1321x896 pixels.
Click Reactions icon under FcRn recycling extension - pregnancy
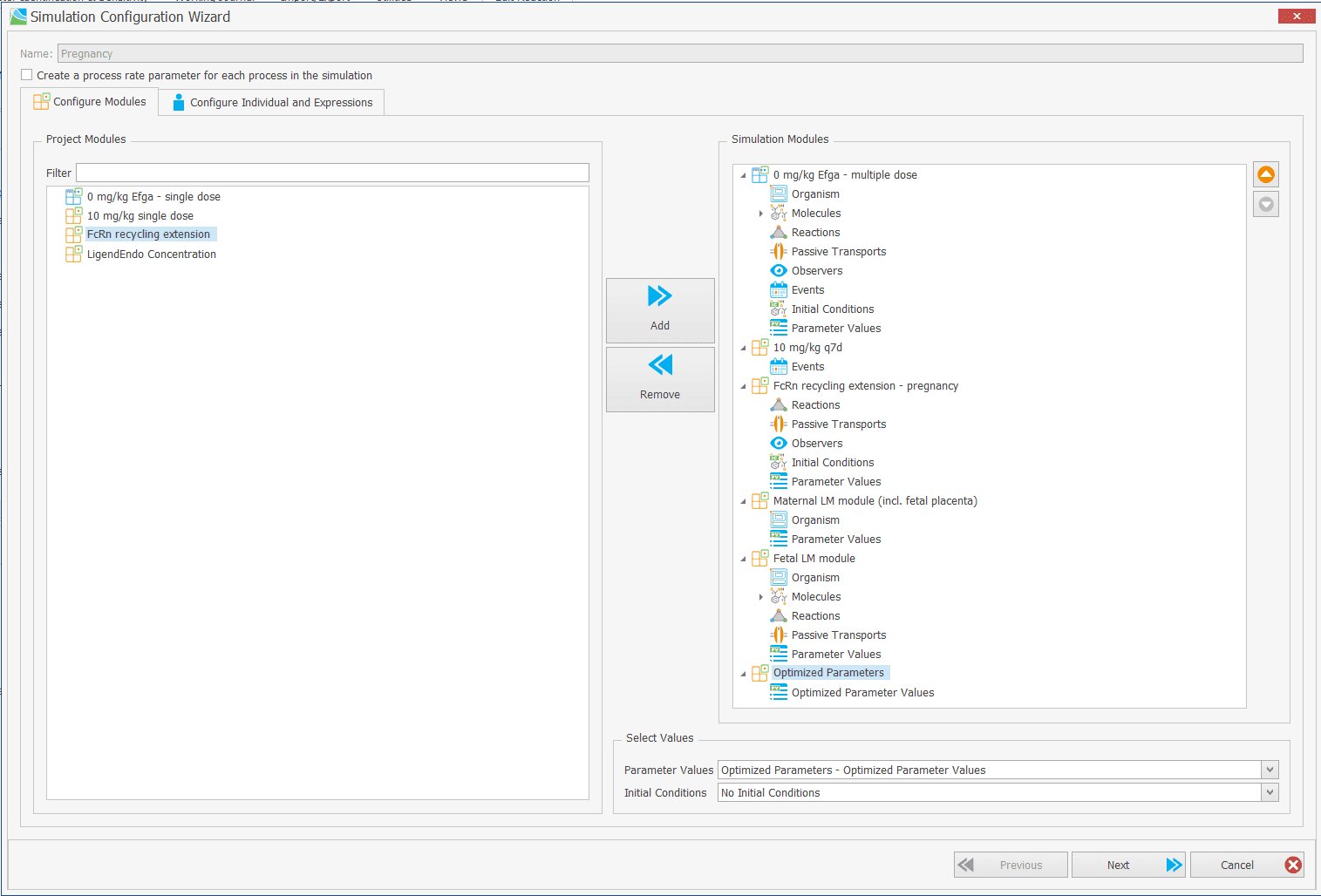(779, 405)
